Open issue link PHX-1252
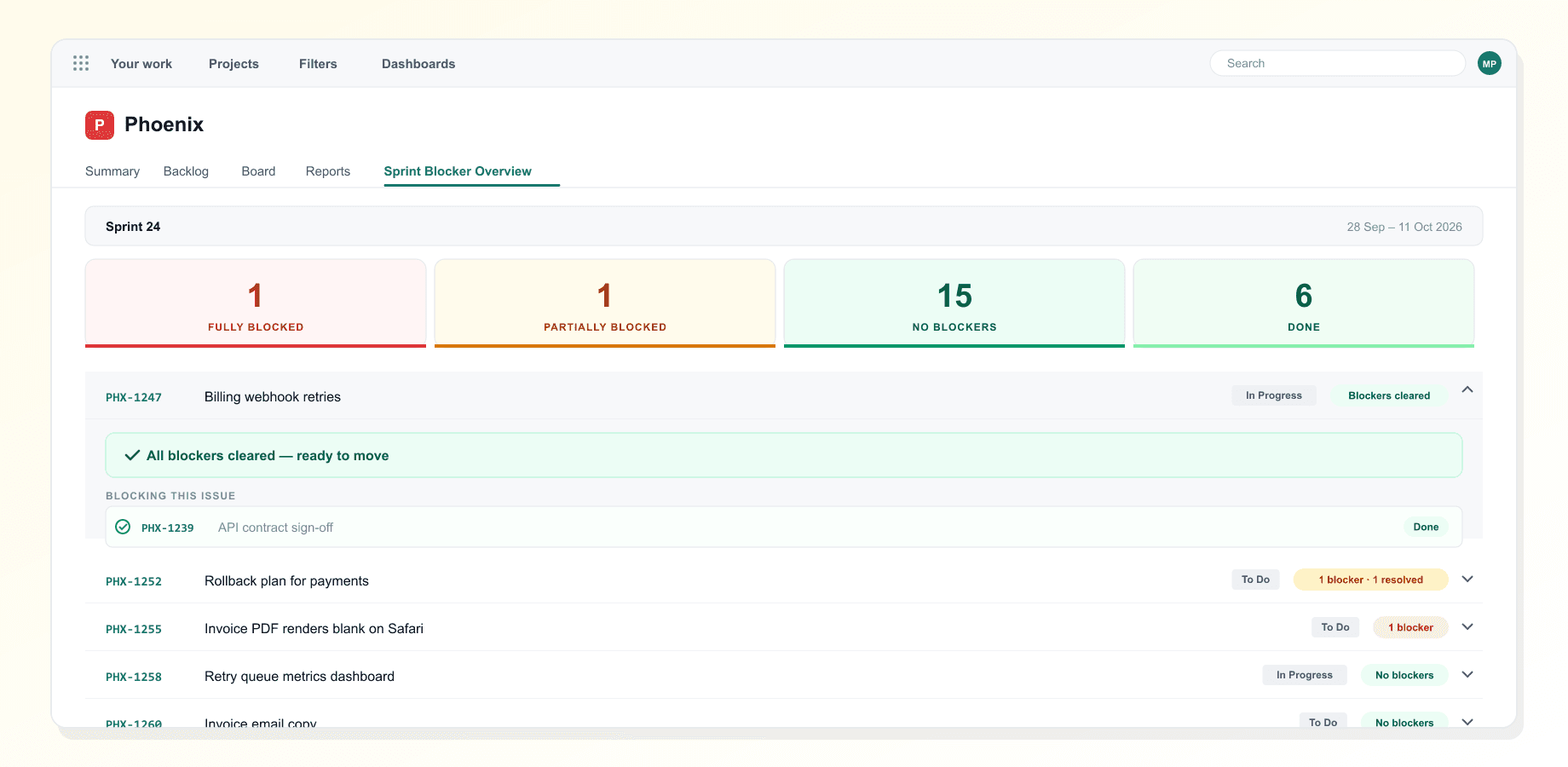This screenshot has width=1568, height=767. 134,581
